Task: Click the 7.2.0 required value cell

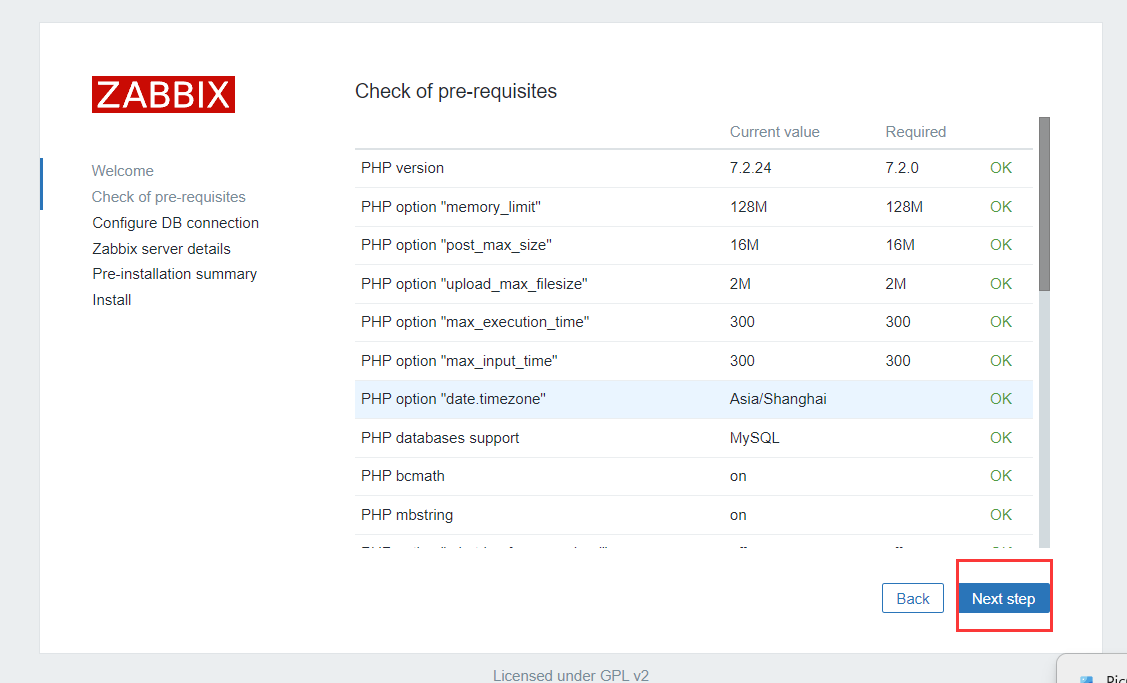Action: (x=902, y=168)
